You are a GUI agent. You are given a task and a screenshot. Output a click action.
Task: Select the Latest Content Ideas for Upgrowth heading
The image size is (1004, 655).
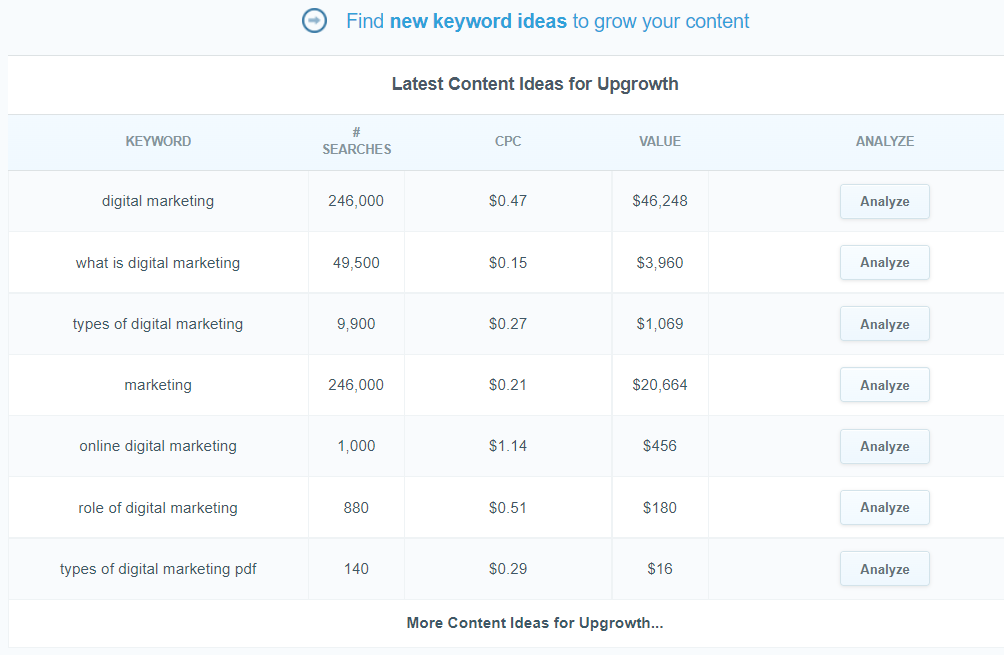(535, 84)
